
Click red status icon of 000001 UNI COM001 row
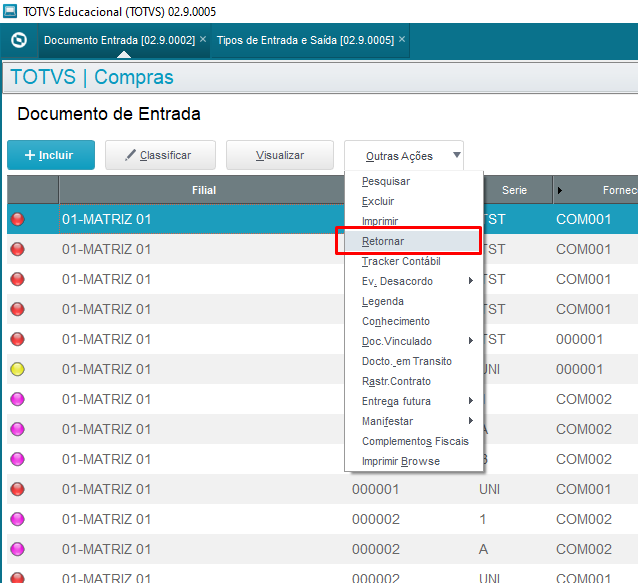click(x=17, y=489)
